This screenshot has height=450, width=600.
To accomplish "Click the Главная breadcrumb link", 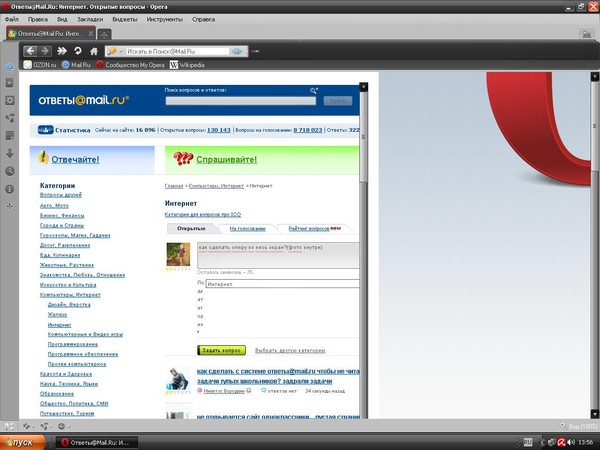I will [x=174, y=186].
